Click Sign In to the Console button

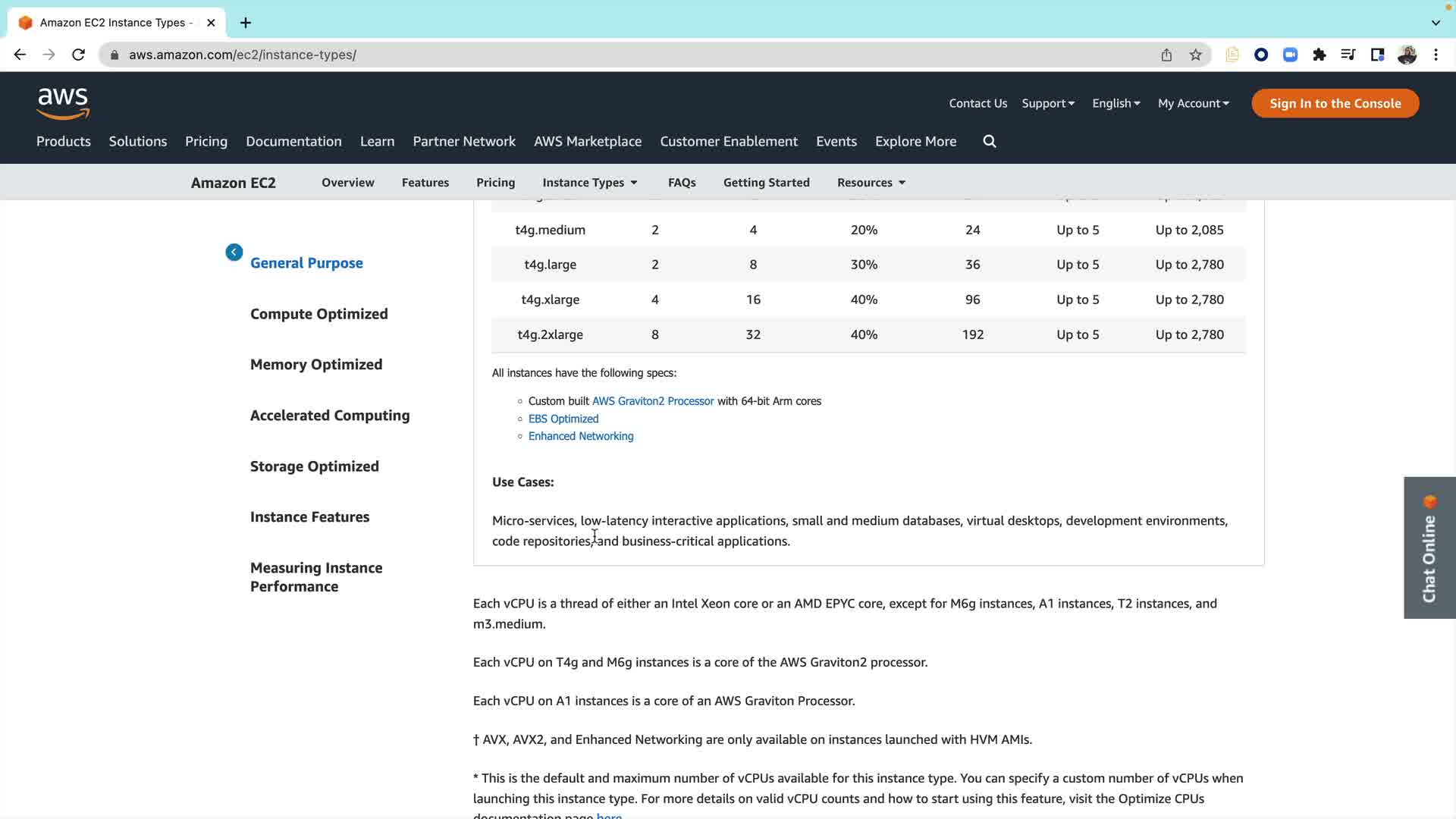(1335, 103)
